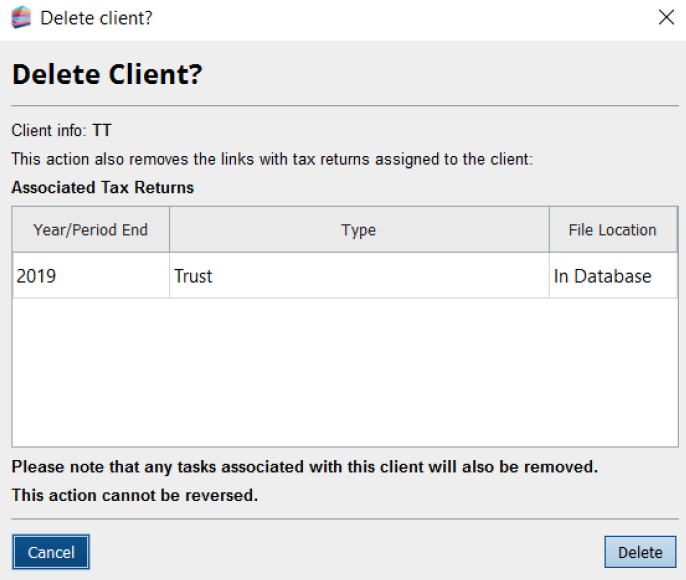Click the note about tasks being removed
The height and width of the screenshot is (580, 686).
(304, 467)
